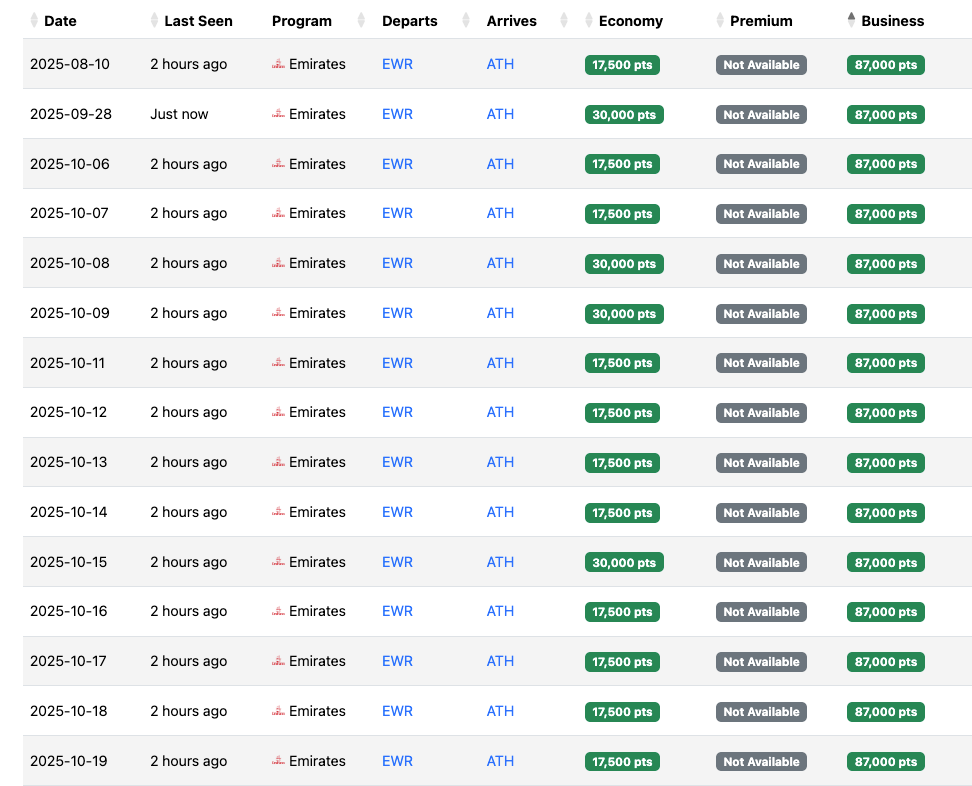Click Emirates logo in 2025-10-16 row
The height and width of the screenshot is (786, 972).
(x=278, y=611)
